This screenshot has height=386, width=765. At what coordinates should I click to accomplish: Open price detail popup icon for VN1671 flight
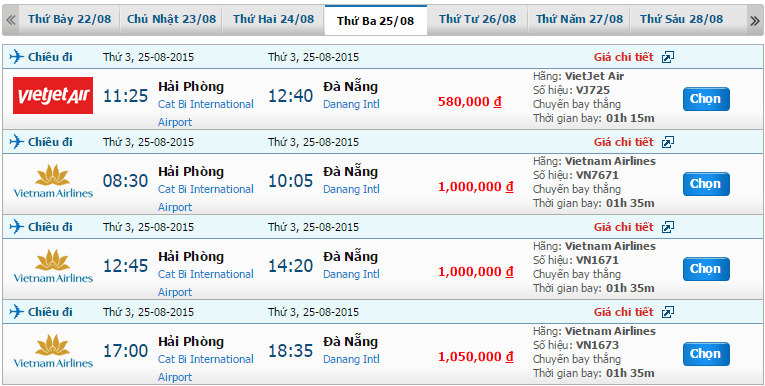tap(667, 227)
